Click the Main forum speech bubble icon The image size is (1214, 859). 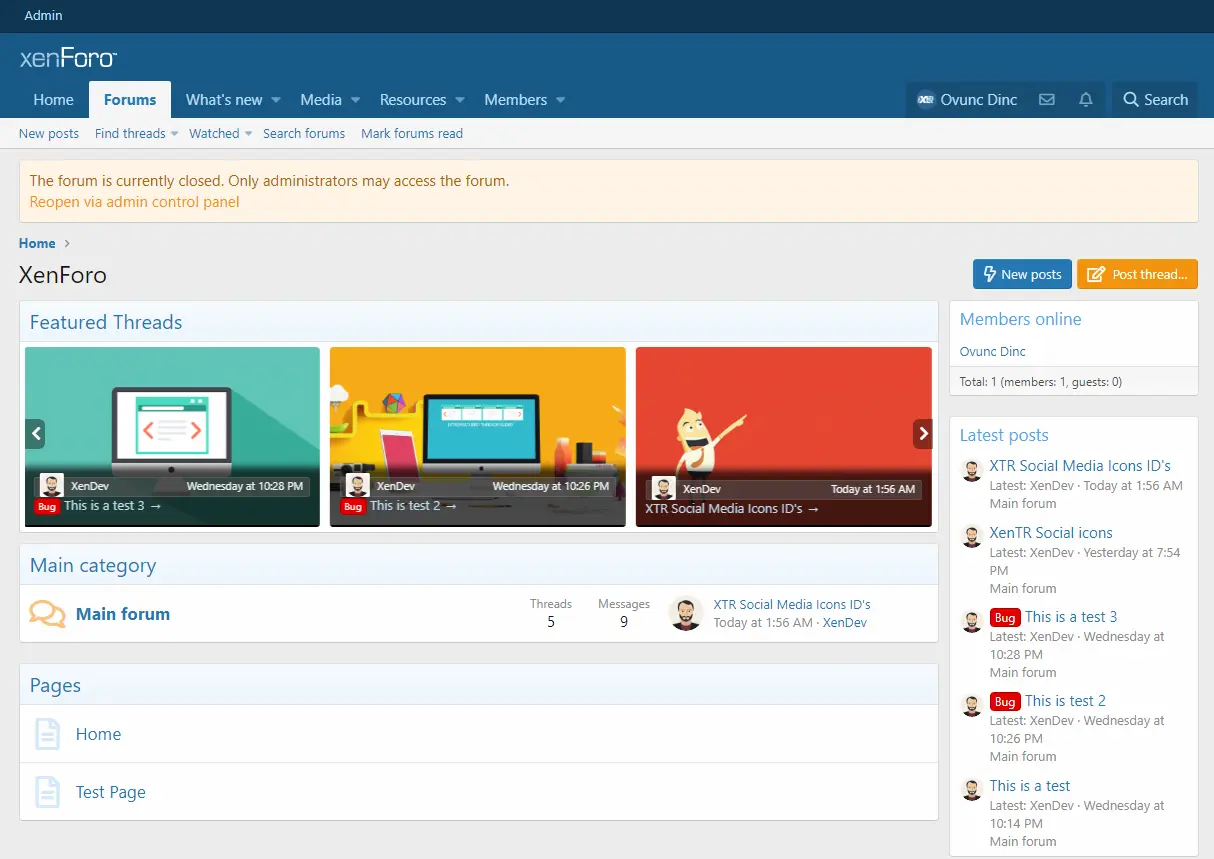(x=47, y=614)
